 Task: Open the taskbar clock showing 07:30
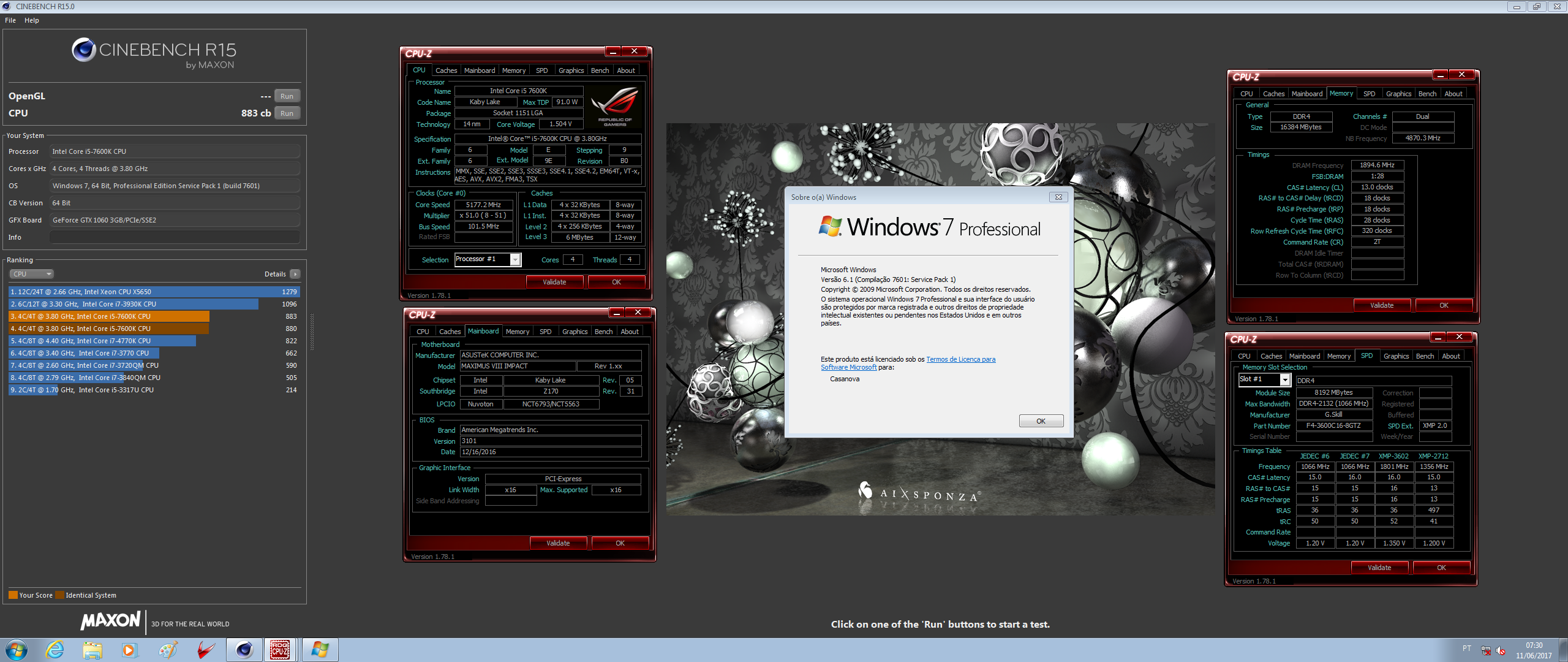tap(1534, 650)
